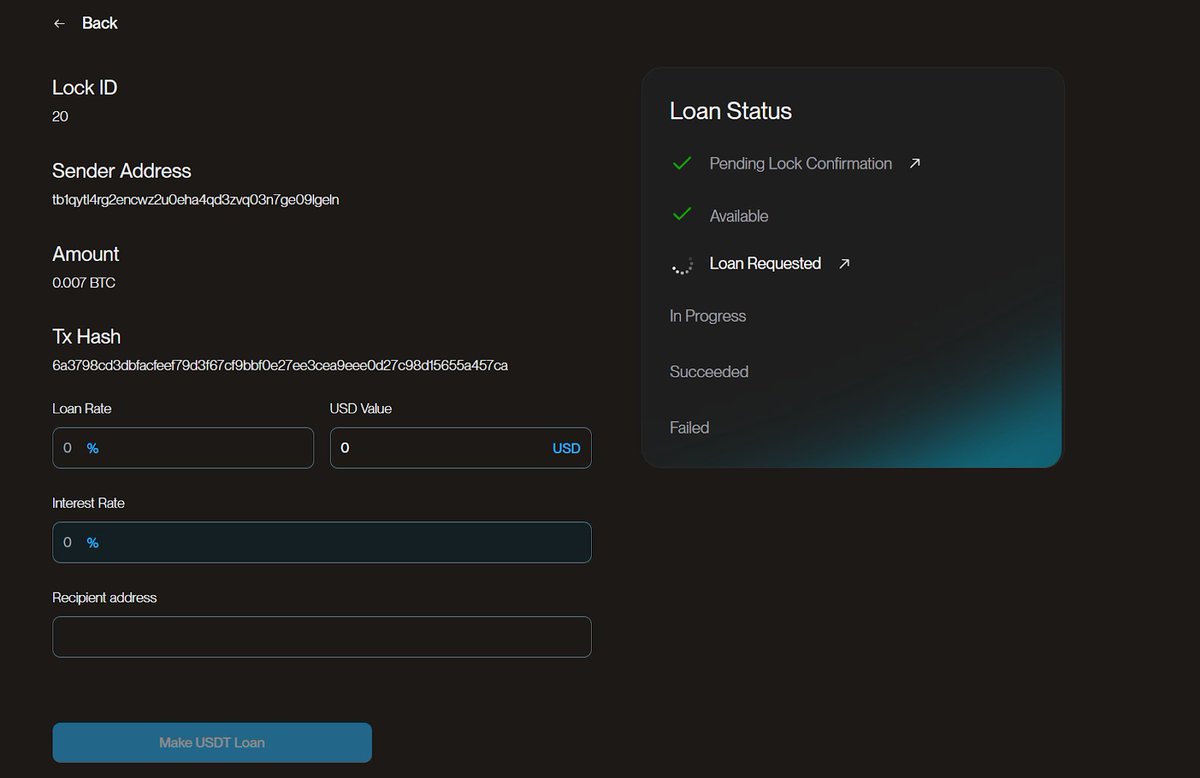Click the Loan Rate label
1200x778 pixels.
click(x=82, y=409)
